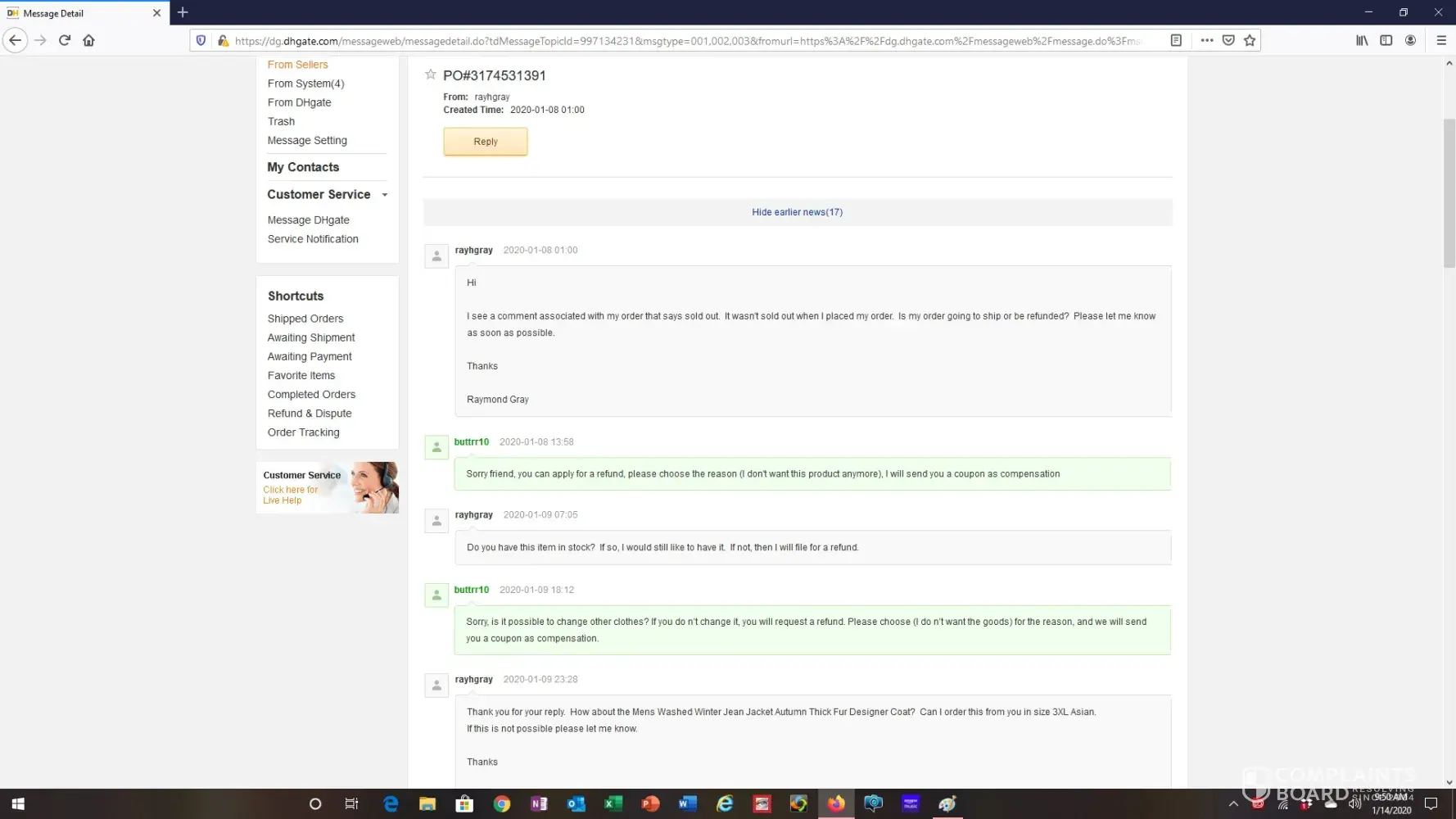1456x819 pixels.
Task: Toggle reader view icon in address bar
Action: (x=1176, y=40)
